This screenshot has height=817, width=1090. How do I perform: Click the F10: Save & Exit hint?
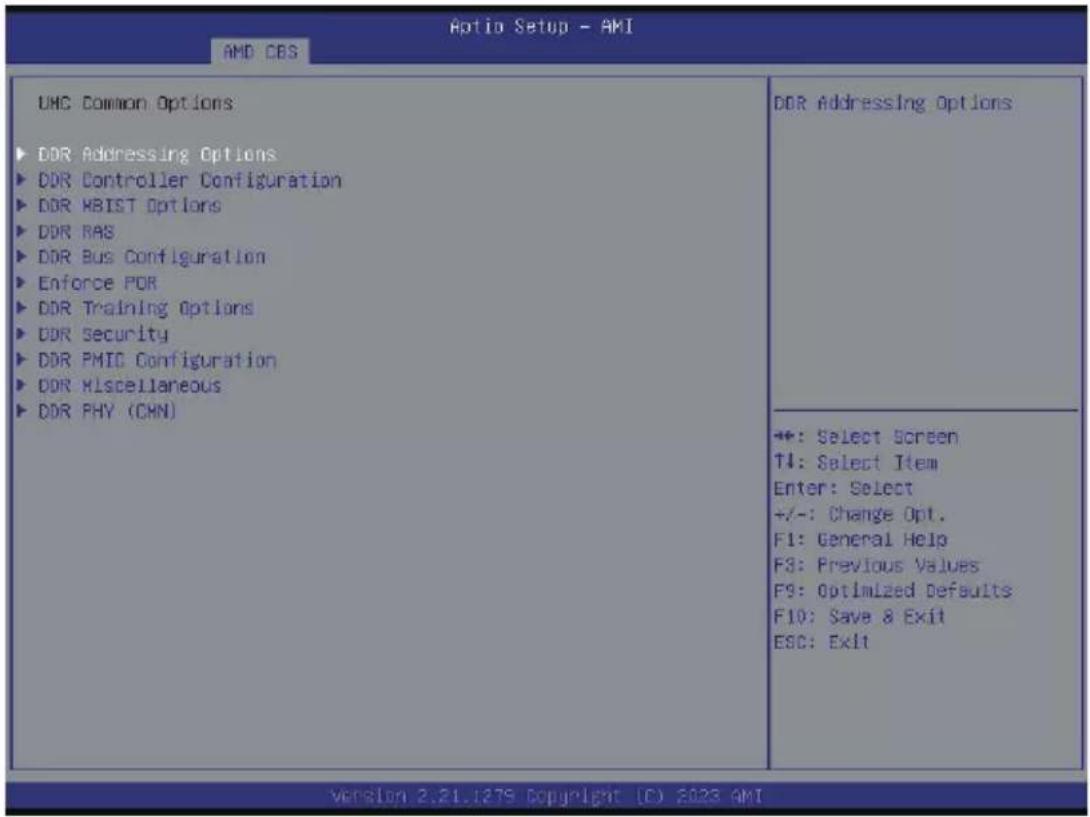(860, 617)
